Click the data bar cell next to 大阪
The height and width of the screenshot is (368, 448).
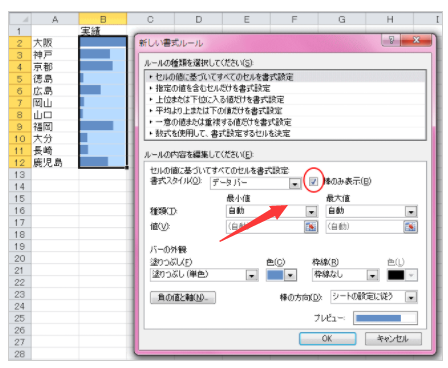103,42
